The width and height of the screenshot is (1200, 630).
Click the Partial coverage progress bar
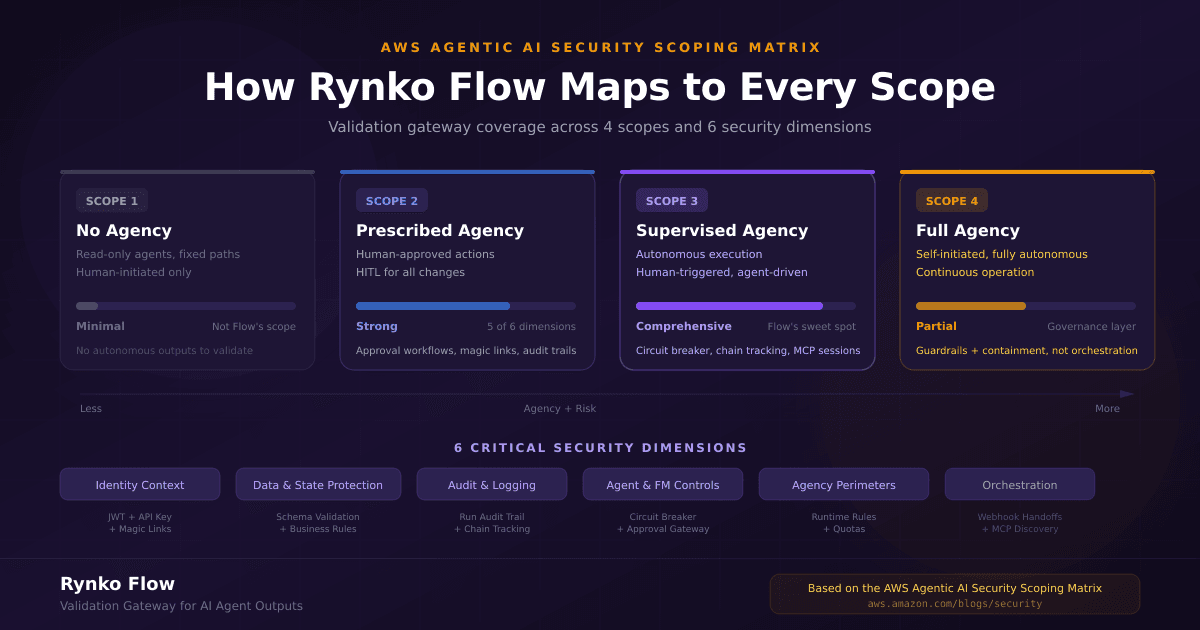click(1027, 305)
